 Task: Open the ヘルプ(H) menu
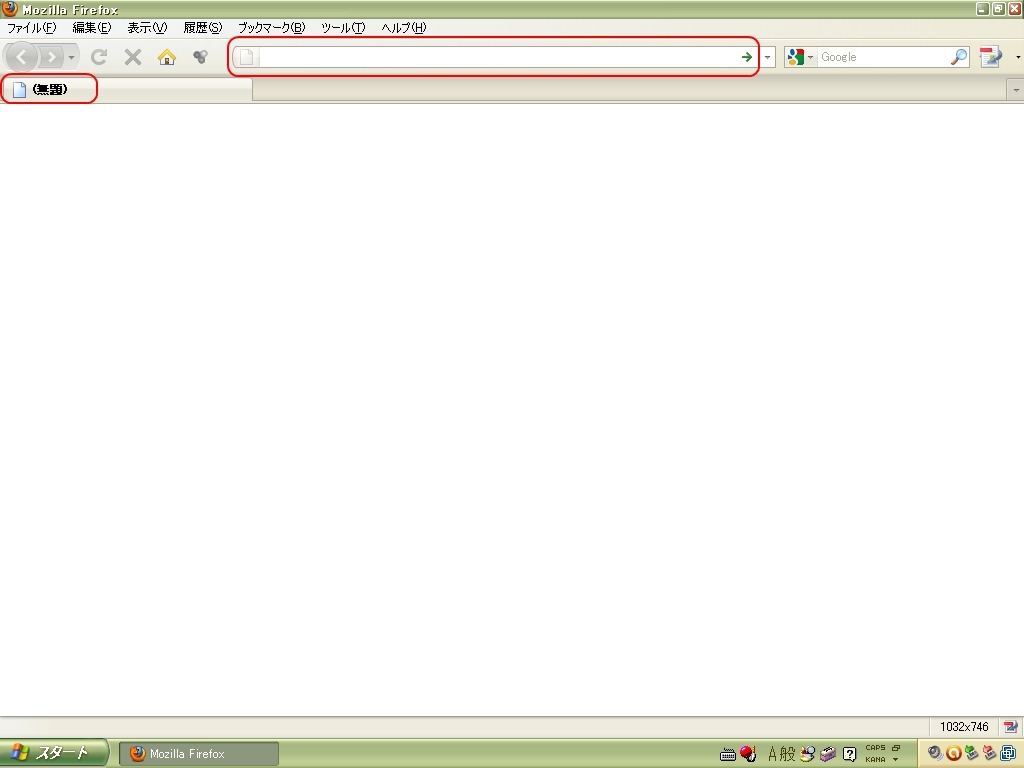[x=404, y=28]
